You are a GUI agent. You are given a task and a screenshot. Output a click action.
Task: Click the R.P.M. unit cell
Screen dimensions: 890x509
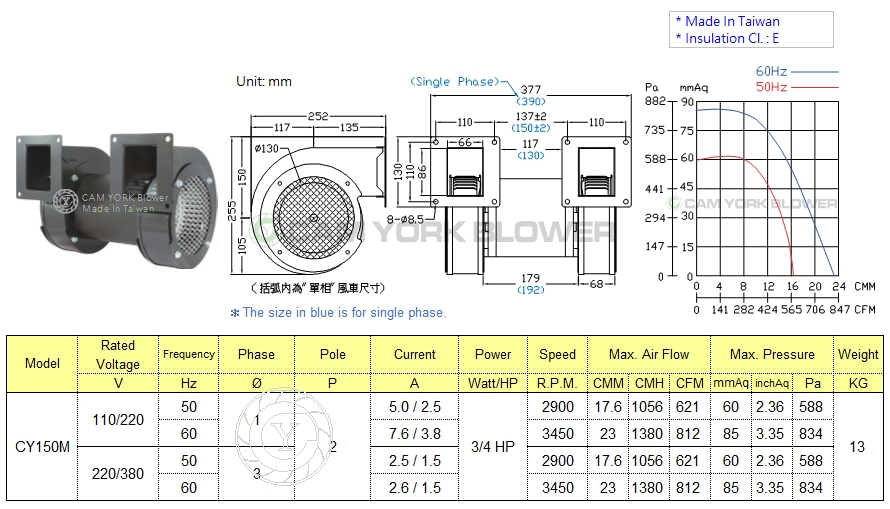coord(557,384)
